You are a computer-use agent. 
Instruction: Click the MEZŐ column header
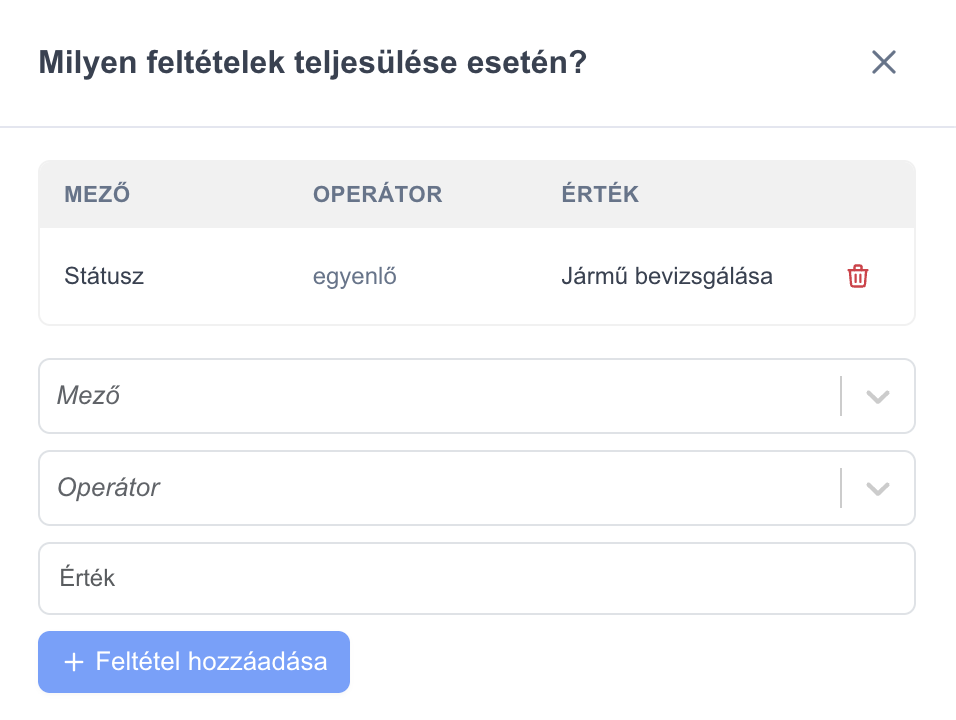pos(97,194)
